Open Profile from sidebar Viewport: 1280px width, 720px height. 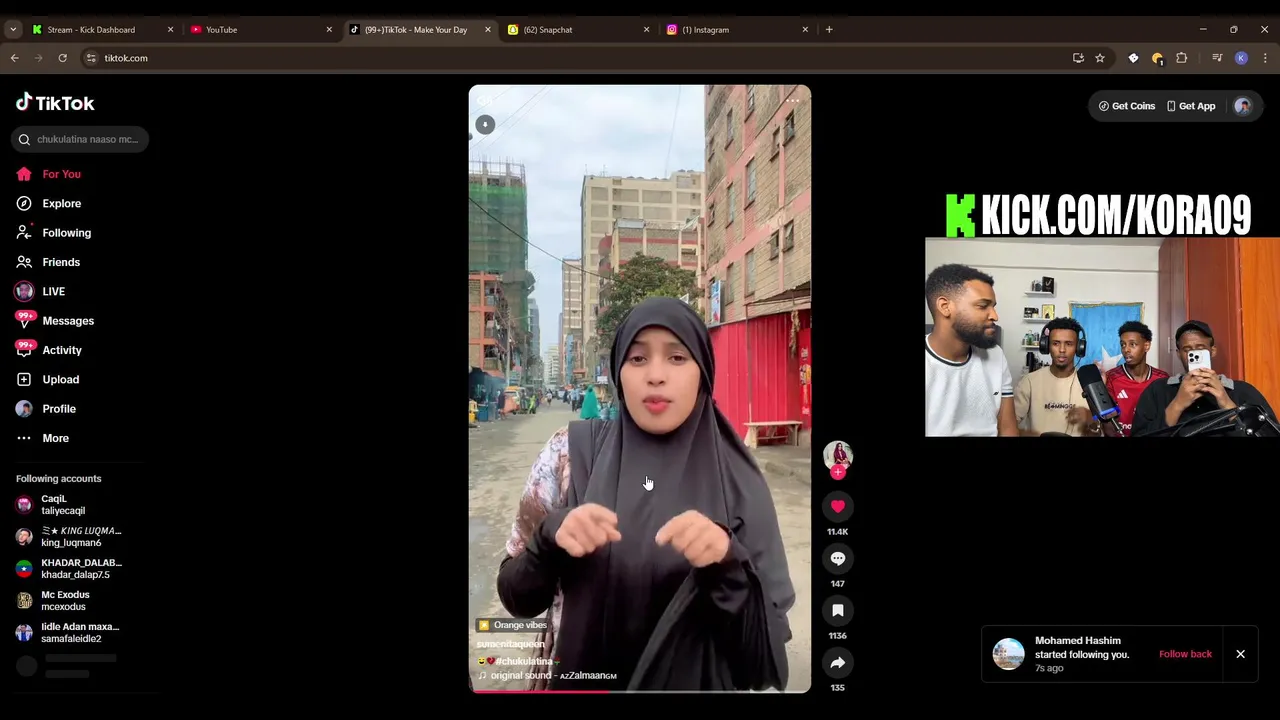(45, 409)
